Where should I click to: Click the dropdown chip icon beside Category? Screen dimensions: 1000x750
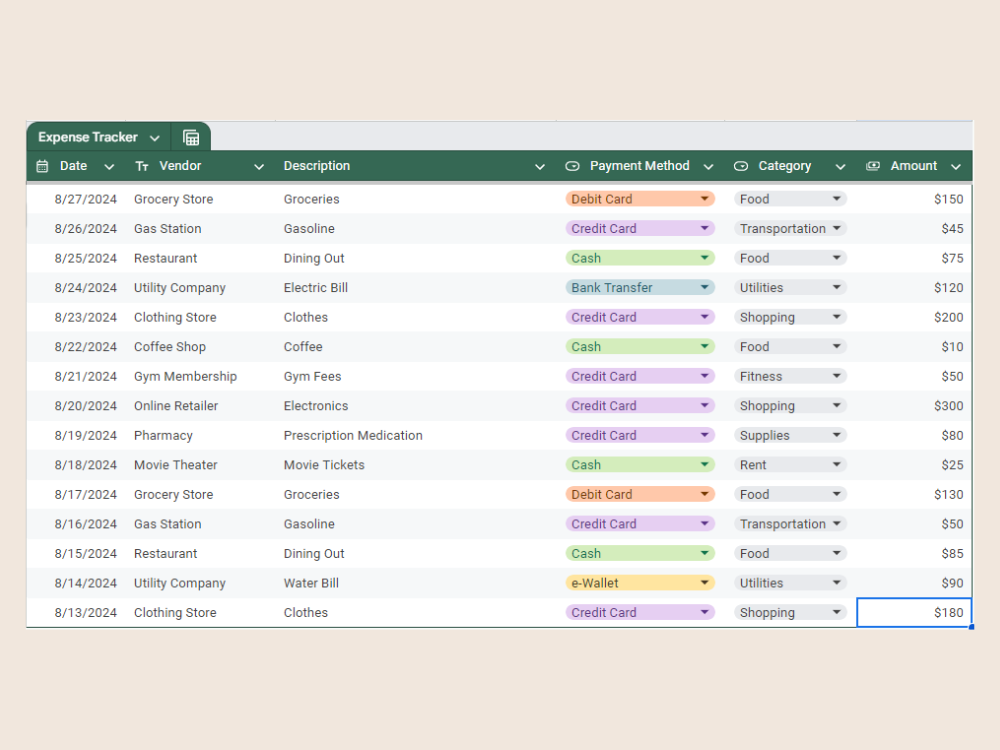click(740, 166)
